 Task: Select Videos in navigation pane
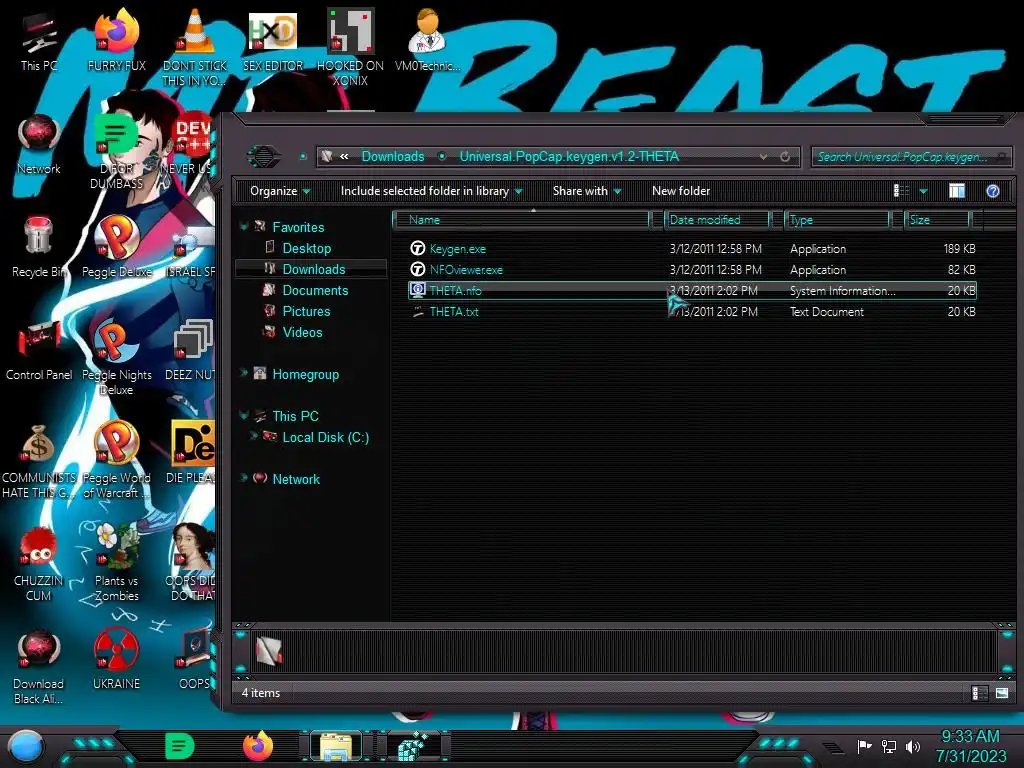click(302, 332)
